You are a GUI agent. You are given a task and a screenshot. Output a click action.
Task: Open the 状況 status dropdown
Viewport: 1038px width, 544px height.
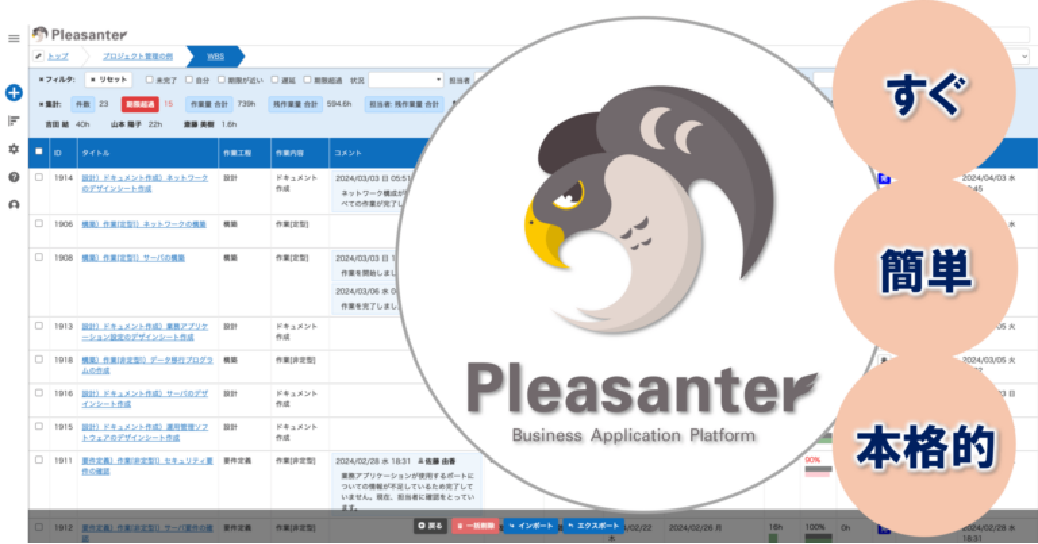point(406,80)
